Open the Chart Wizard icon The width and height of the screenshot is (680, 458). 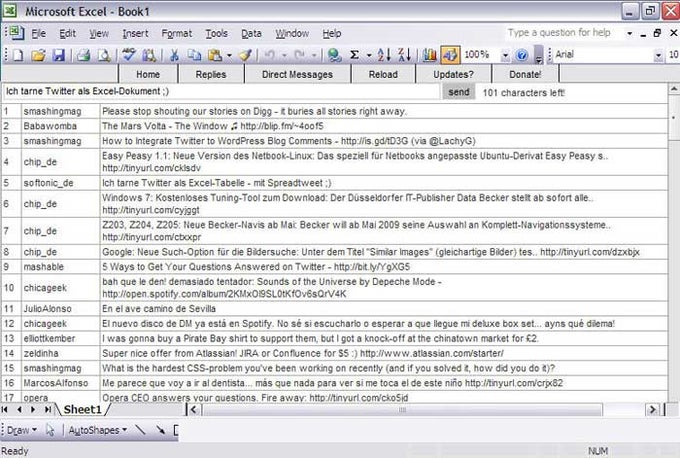[x=429, y=55]
